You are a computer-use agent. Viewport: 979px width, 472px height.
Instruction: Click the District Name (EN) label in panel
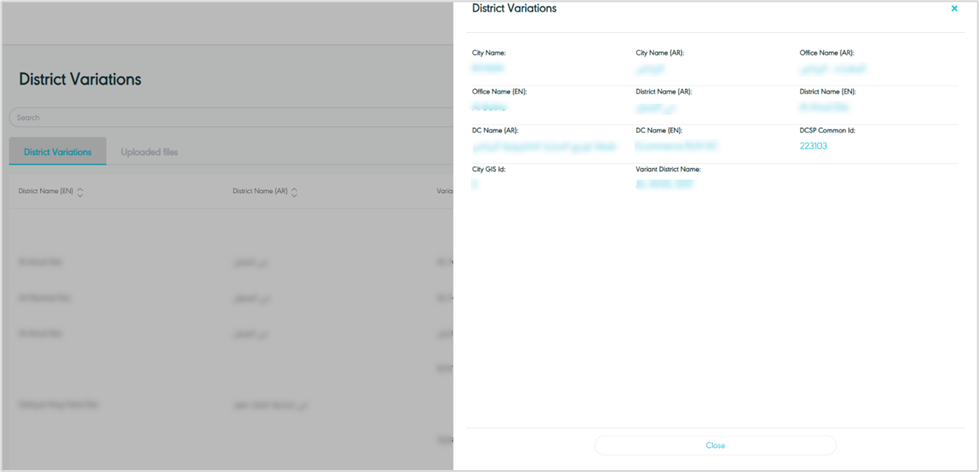(827, 92)
